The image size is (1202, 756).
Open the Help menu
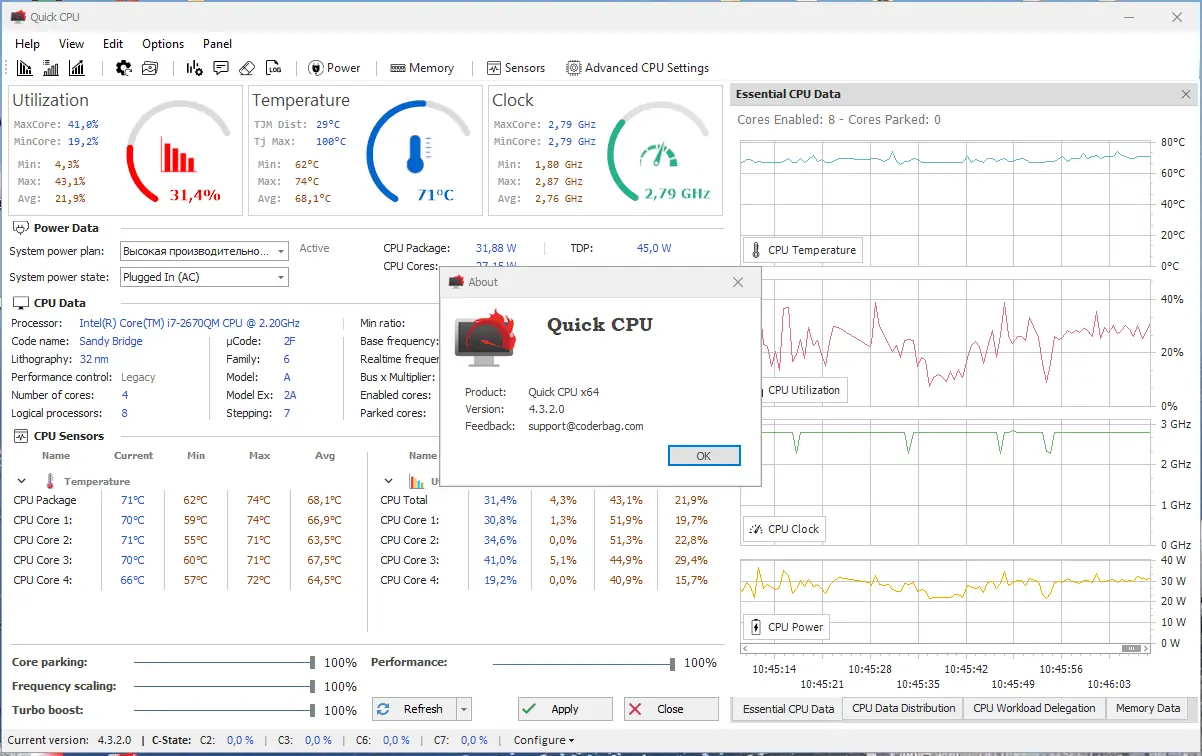(x=28, y=43)
